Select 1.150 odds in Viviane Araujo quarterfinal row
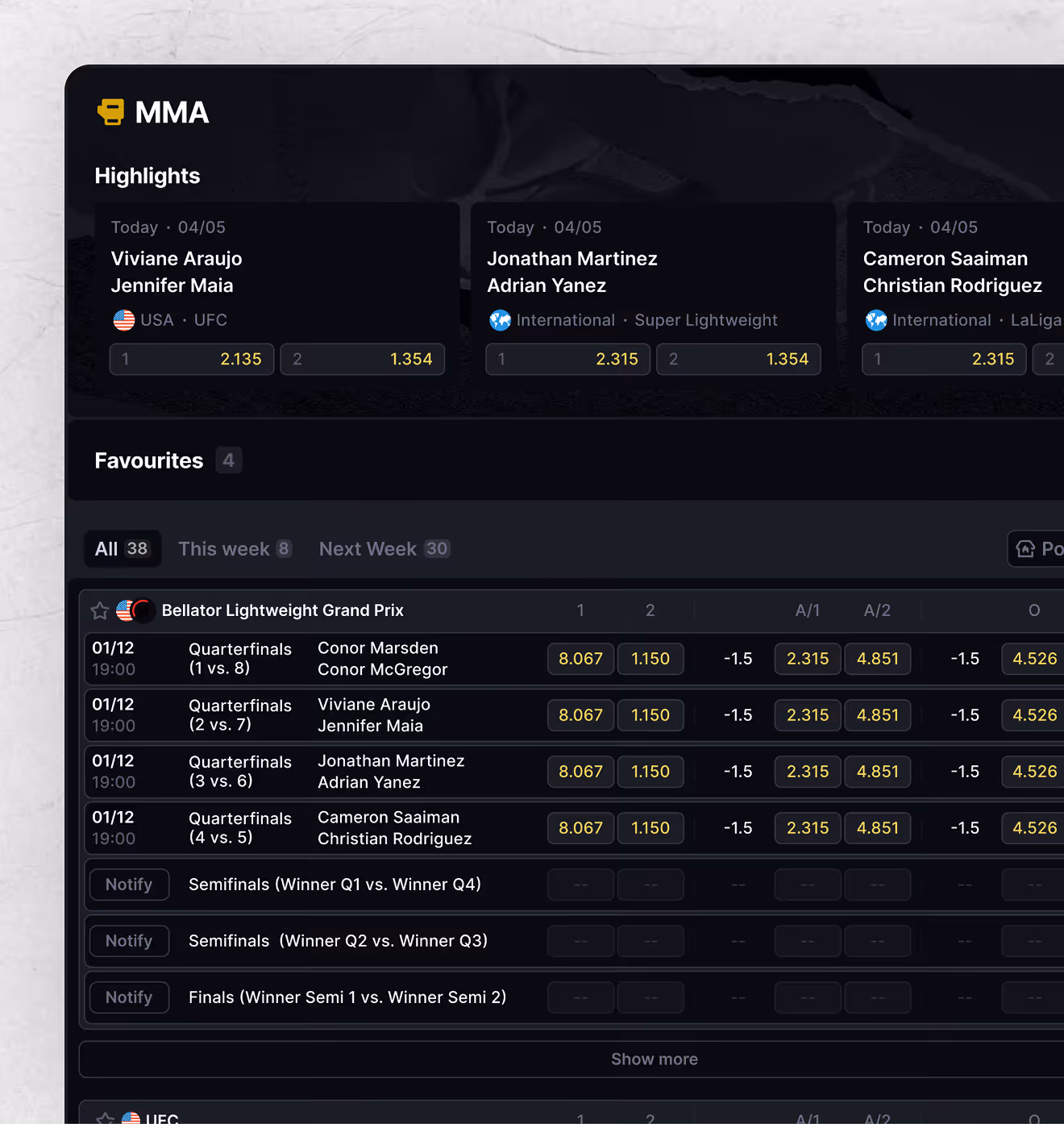This screenshot has width=1064, height=1124. coord(650,715)
